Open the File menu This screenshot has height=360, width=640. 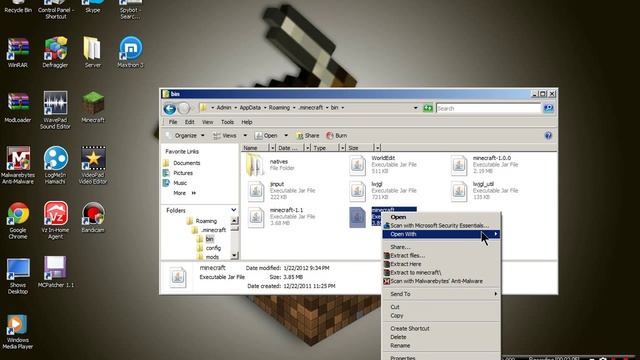[173, 122]
